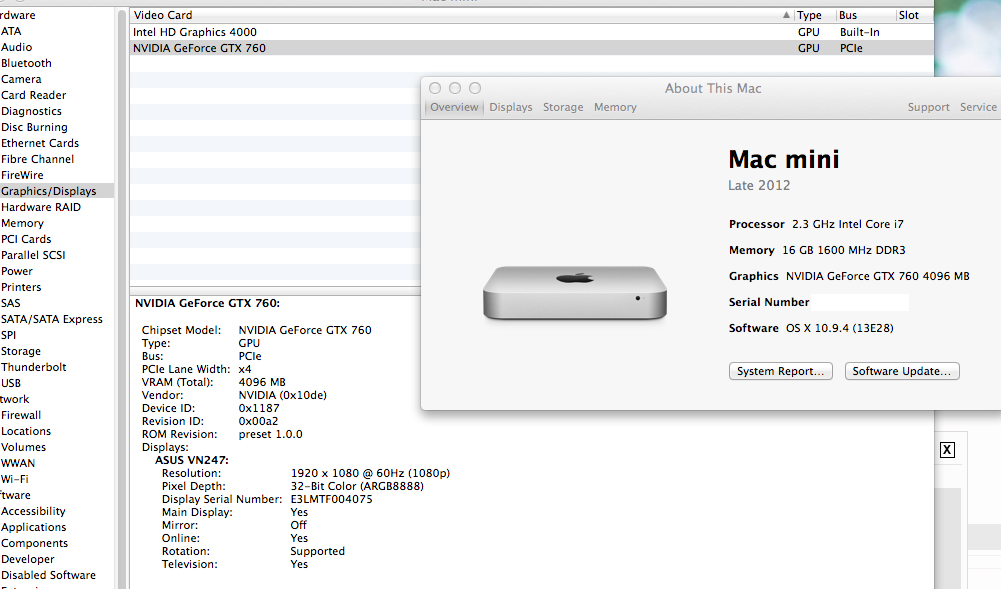The width and height of the screenshot is (1001, 589).
Task: Select SATA/SATA Express in the sidebar
Action: 52,319
